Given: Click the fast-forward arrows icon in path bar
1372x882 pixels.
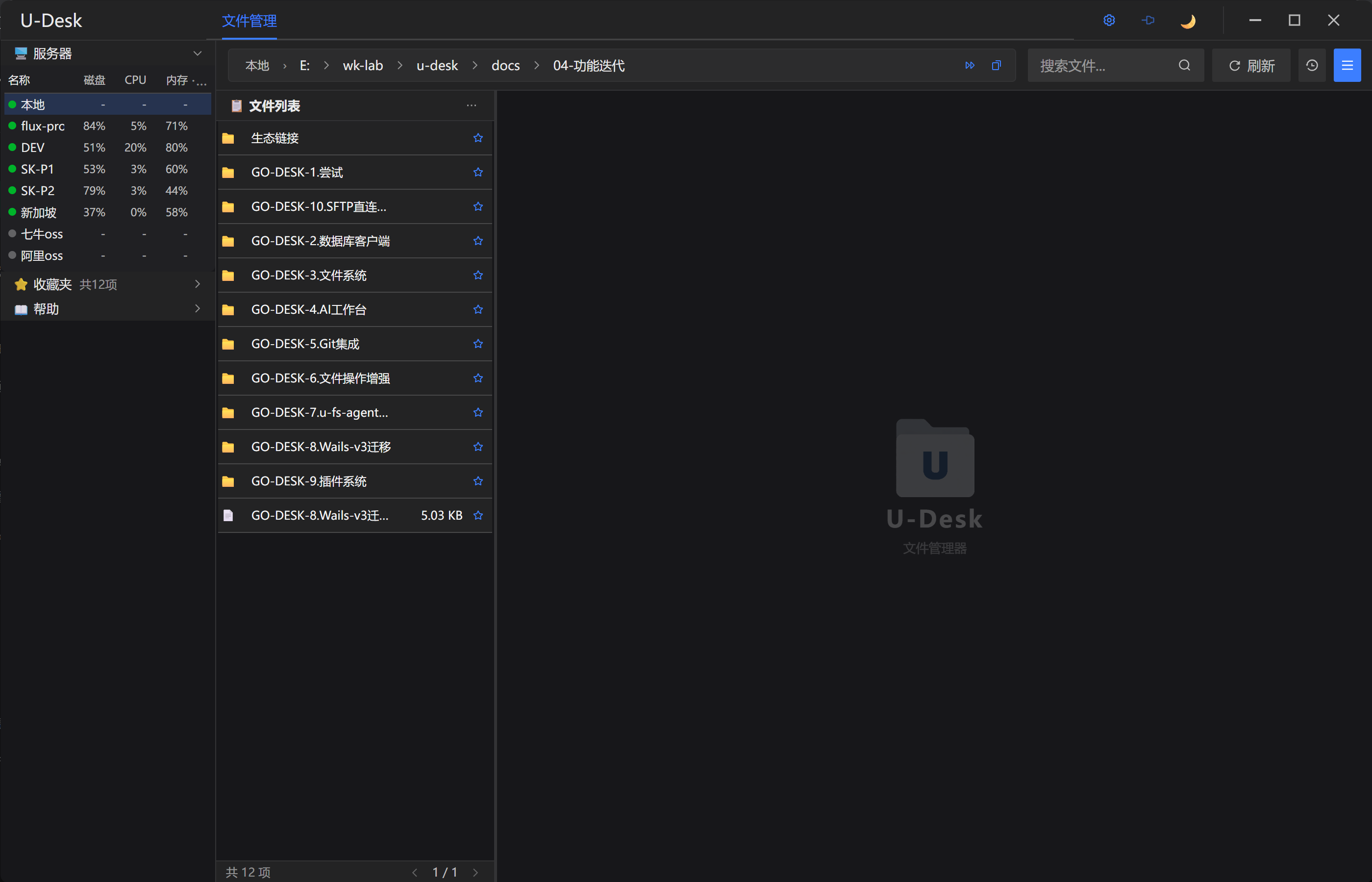Looking at the screenshot, I should coord(970,65).
